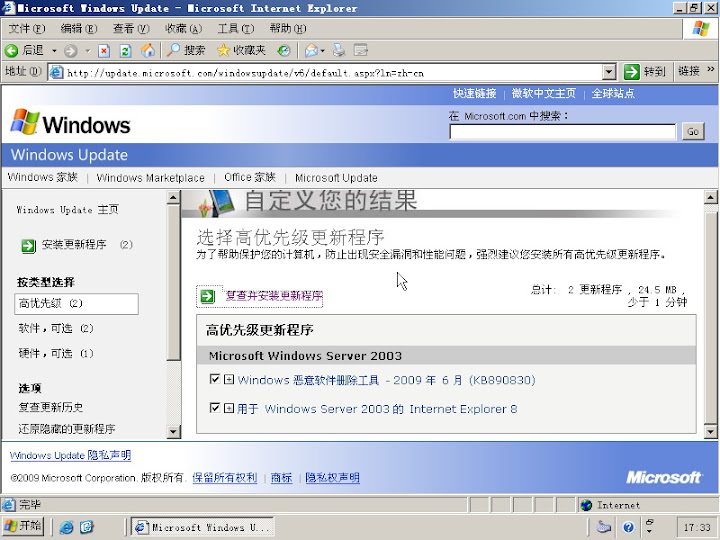Open the 文件(F) menu
720x540 pixels.
pos(27,28)
